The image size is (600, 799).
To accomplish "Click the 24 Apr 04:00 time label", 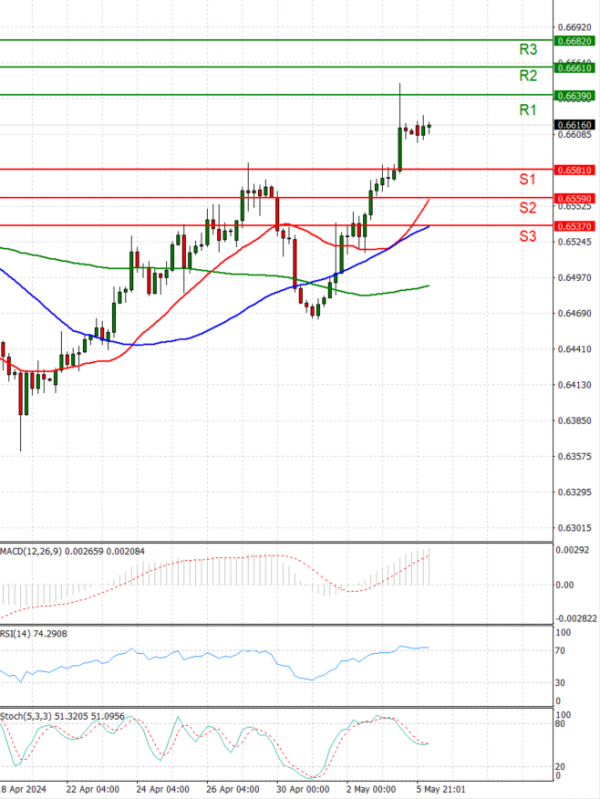I will click(163, 789).
